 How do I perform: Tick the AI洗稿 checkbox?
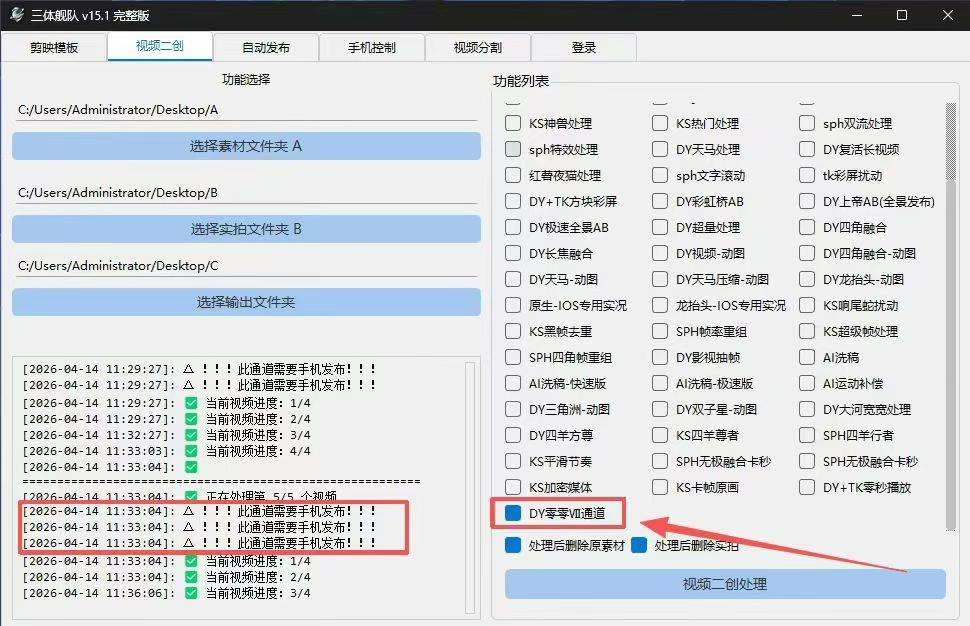tap(807, 357)
